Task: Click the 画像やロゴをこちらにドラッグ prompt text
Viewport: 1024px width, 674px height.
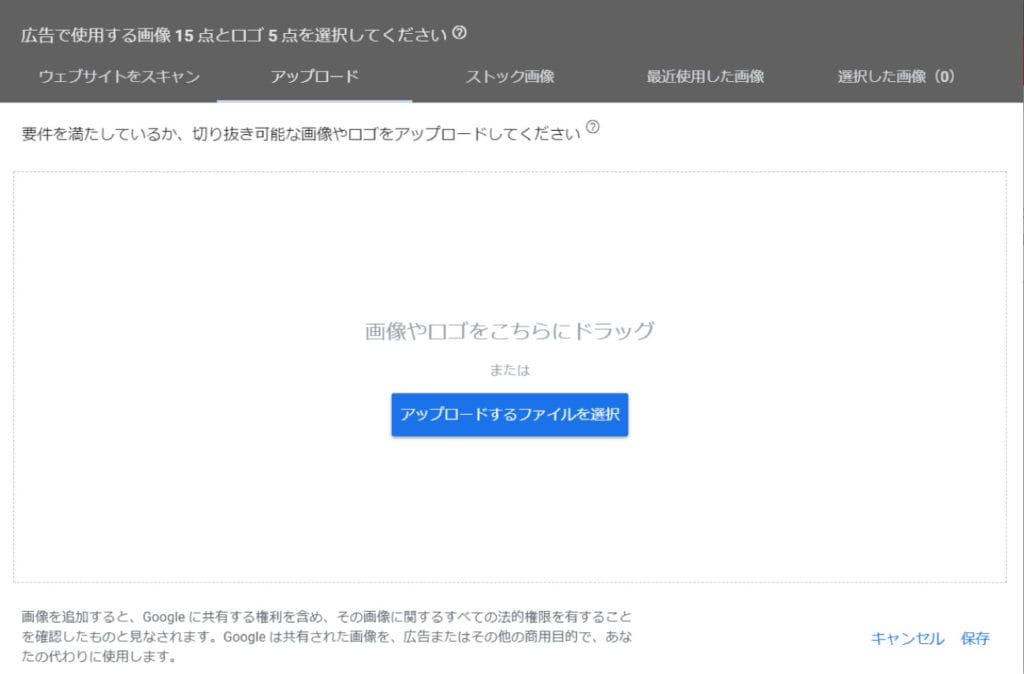Action: coord(510,331)
